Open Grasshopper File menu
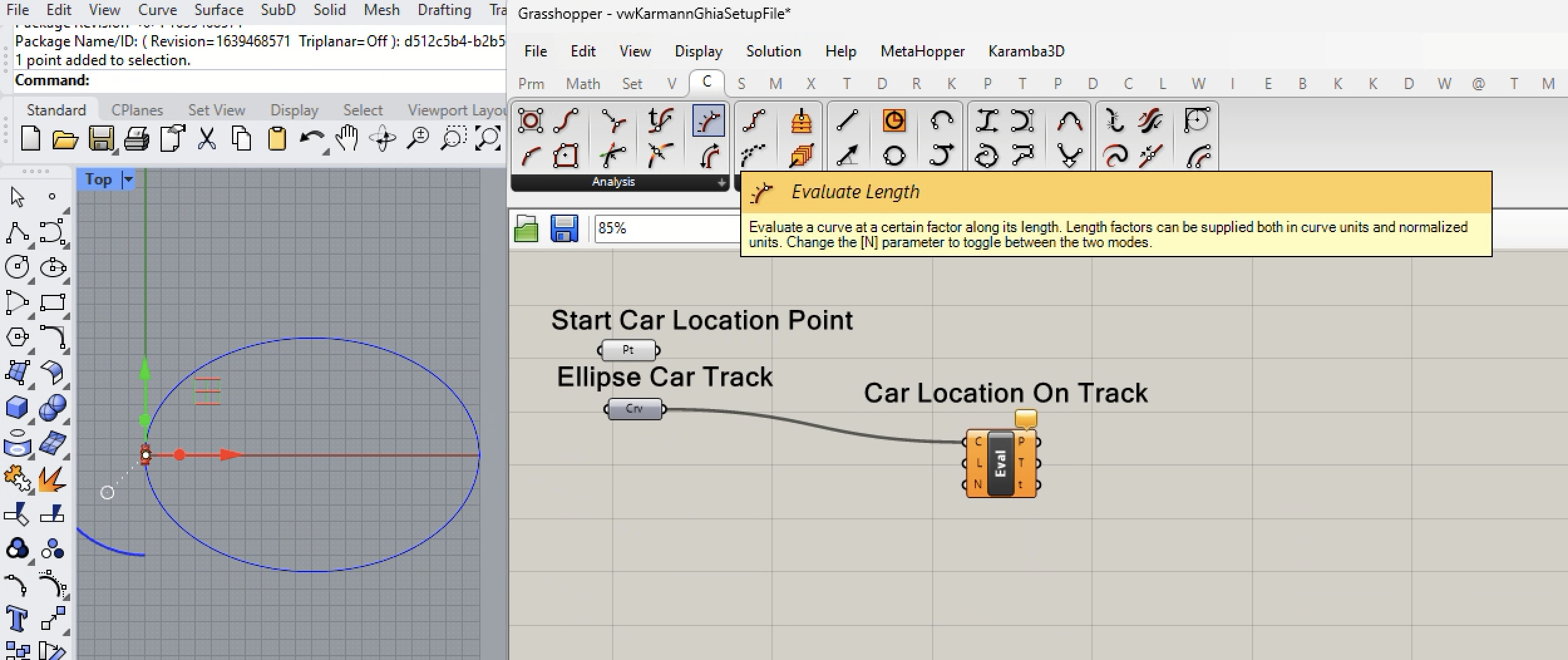This screenshot has width=1568, height=660. coord(536,51)
